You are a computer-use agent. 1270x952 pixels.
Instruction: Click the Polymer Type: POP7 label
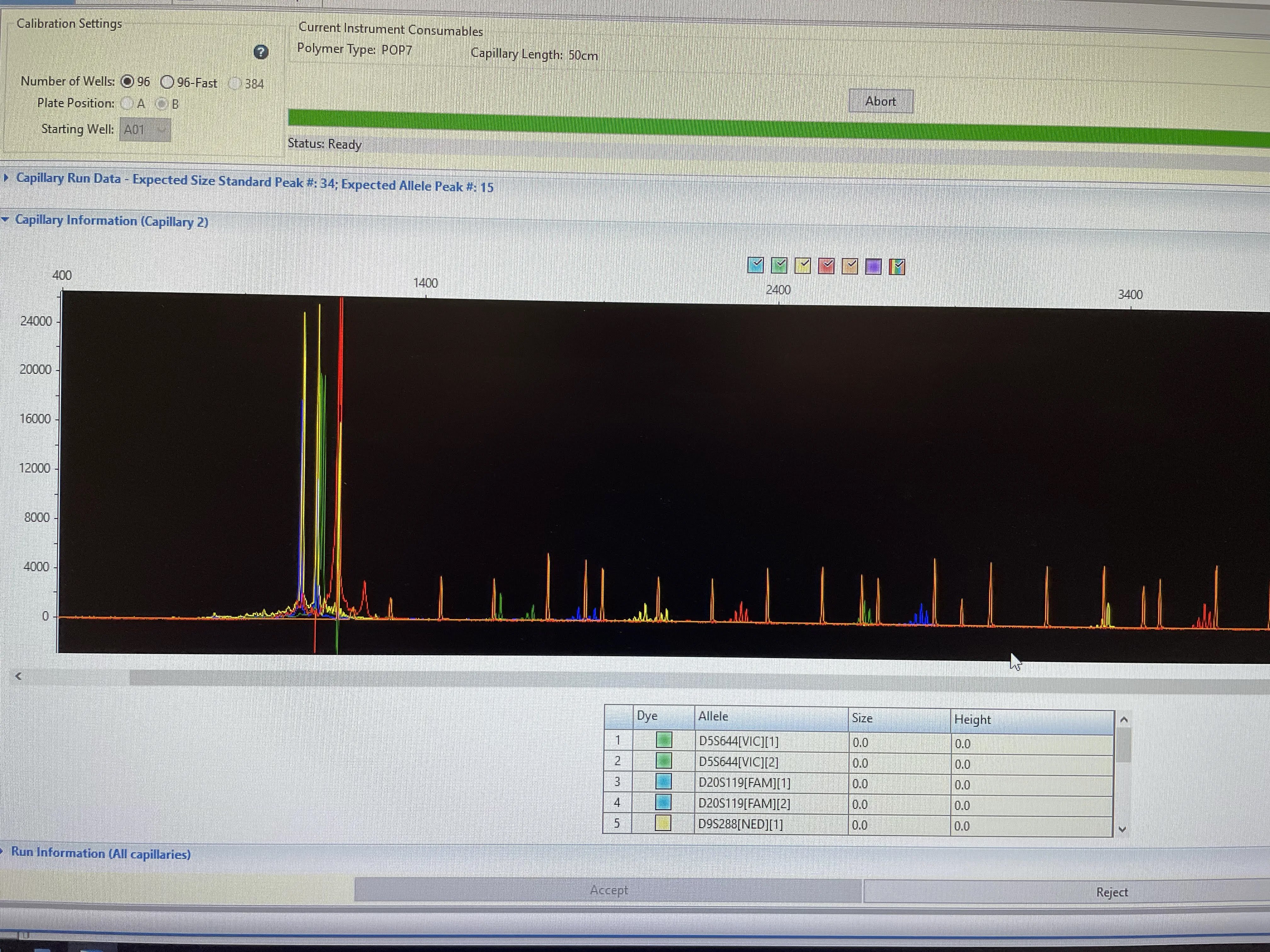tap(354, 49)
